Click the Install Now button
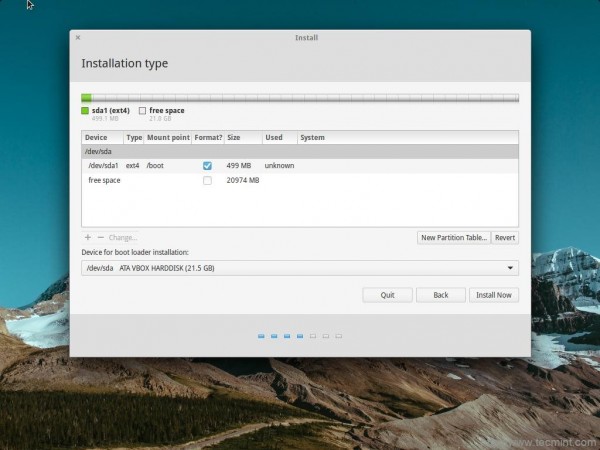600x450 pixels. pyautogui.click(x=494, y=295)
